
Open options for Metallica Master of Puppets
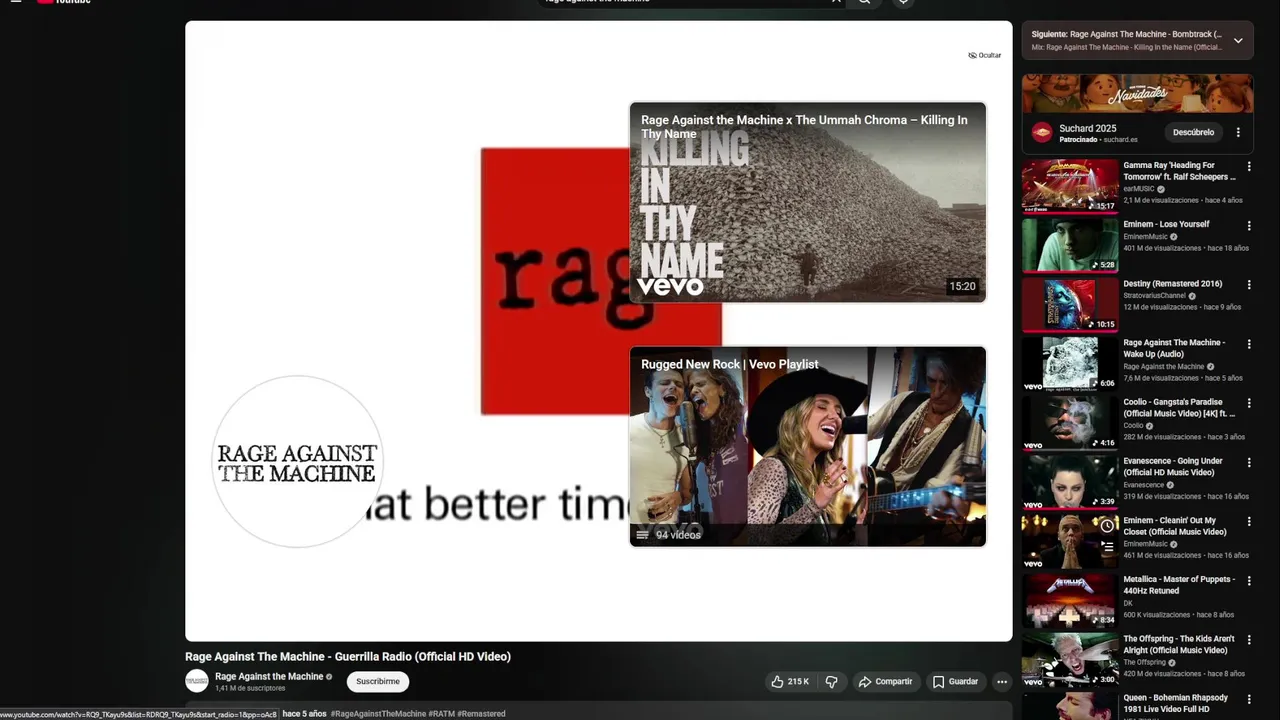[1248, 580]
